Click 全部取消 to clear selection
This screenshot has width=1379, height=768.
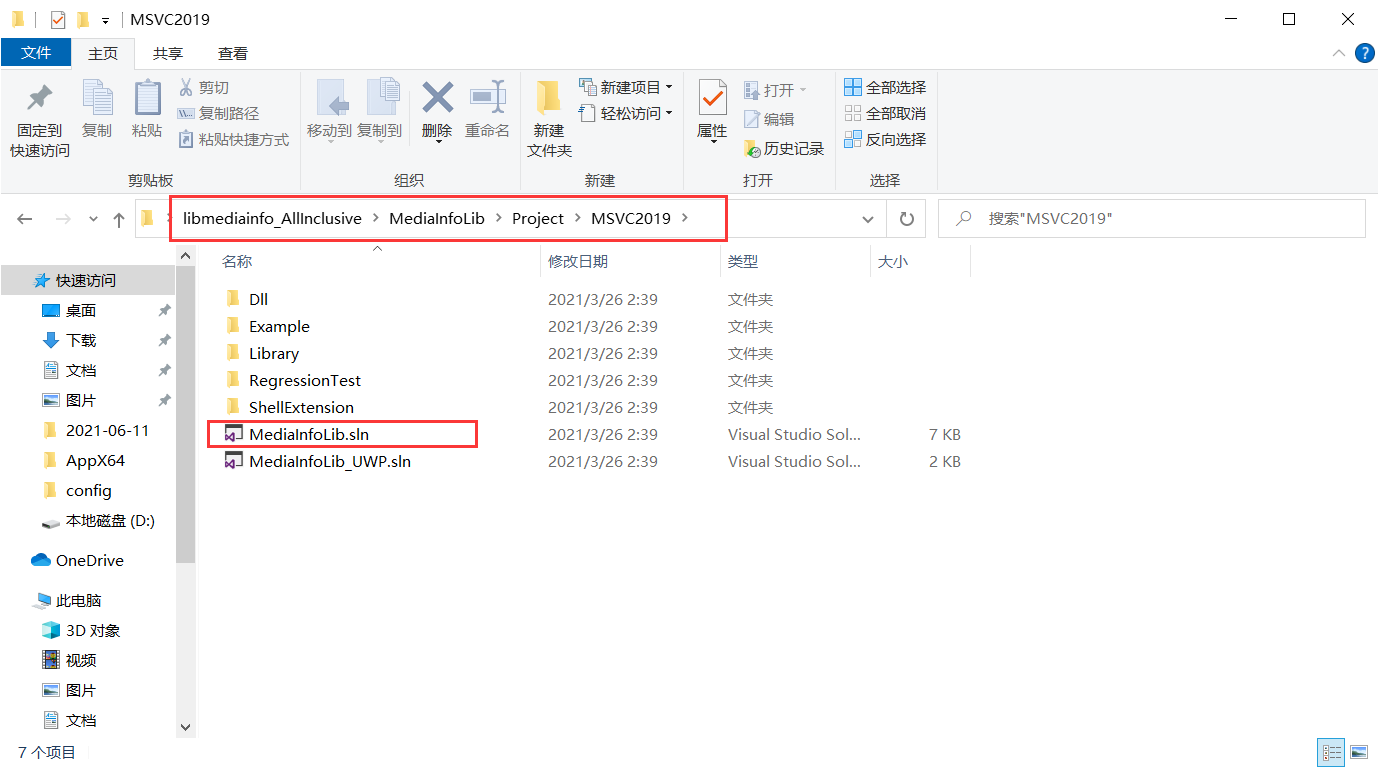[886, 113]
